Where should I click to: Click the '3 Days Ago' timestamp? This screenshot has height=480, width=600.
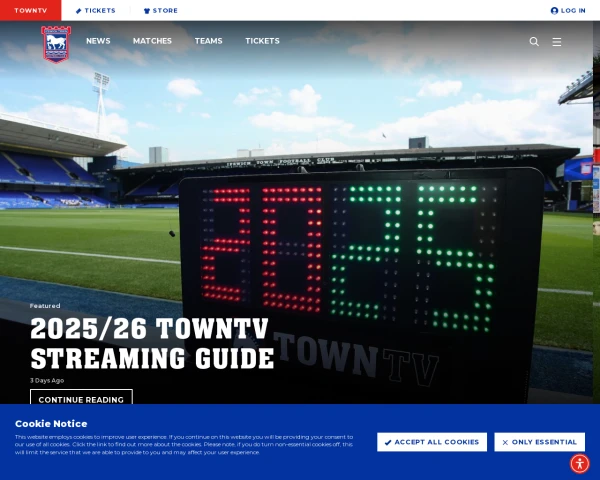(x=47, y=380)
